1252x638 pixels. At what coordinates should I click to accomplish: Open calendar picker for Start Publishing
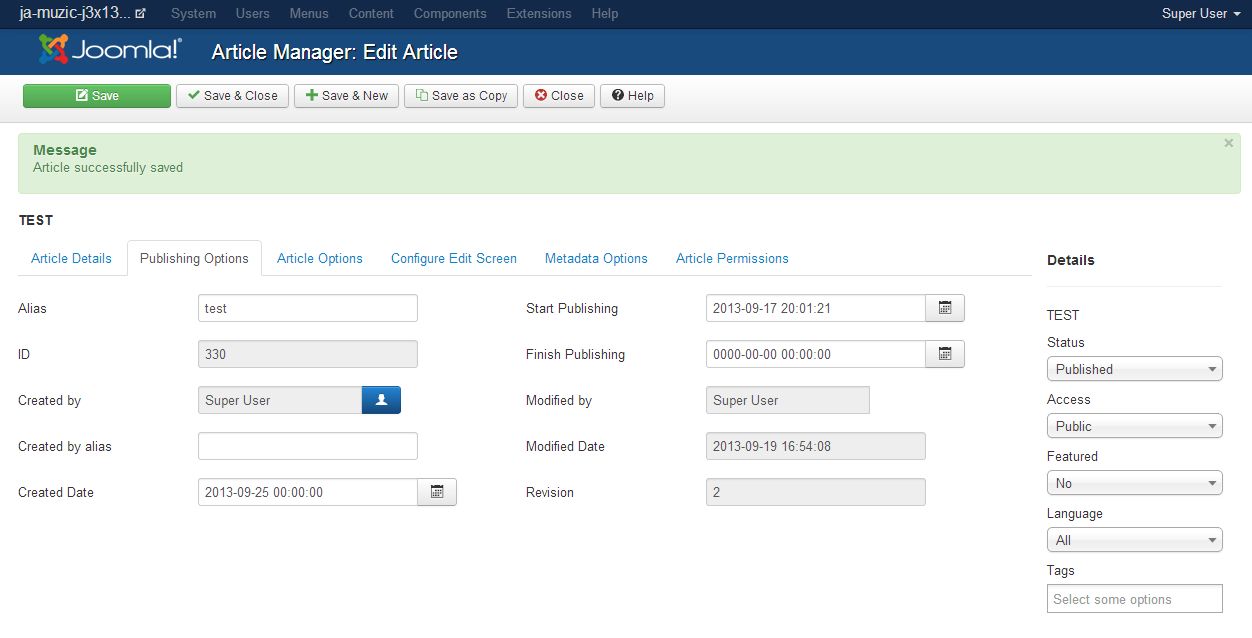pos(945,308)
